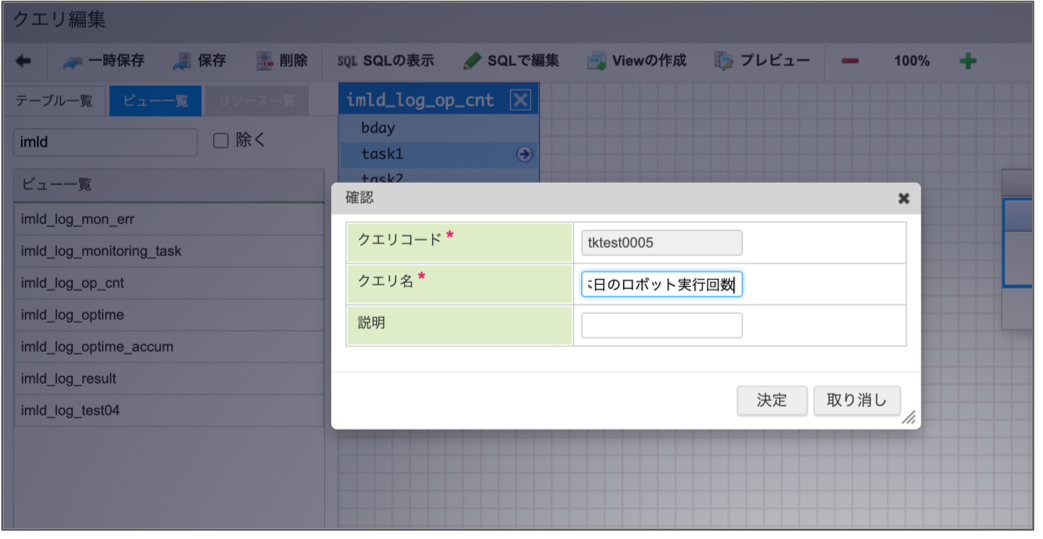
Task: Click the 削除 delete icon
Action: pos(264,61)
